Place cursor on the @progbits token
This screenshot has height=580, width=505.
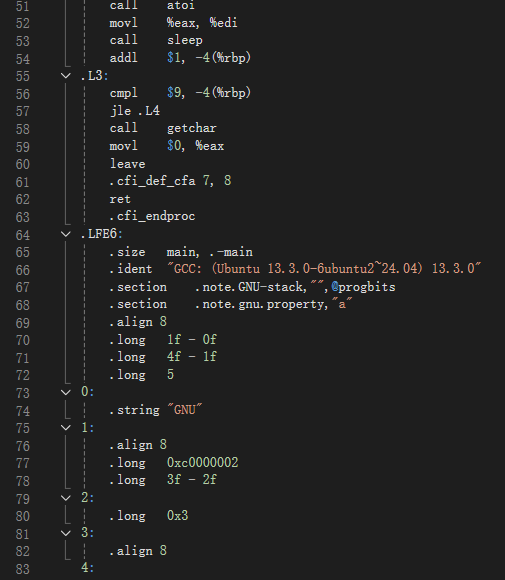[363, 287]
